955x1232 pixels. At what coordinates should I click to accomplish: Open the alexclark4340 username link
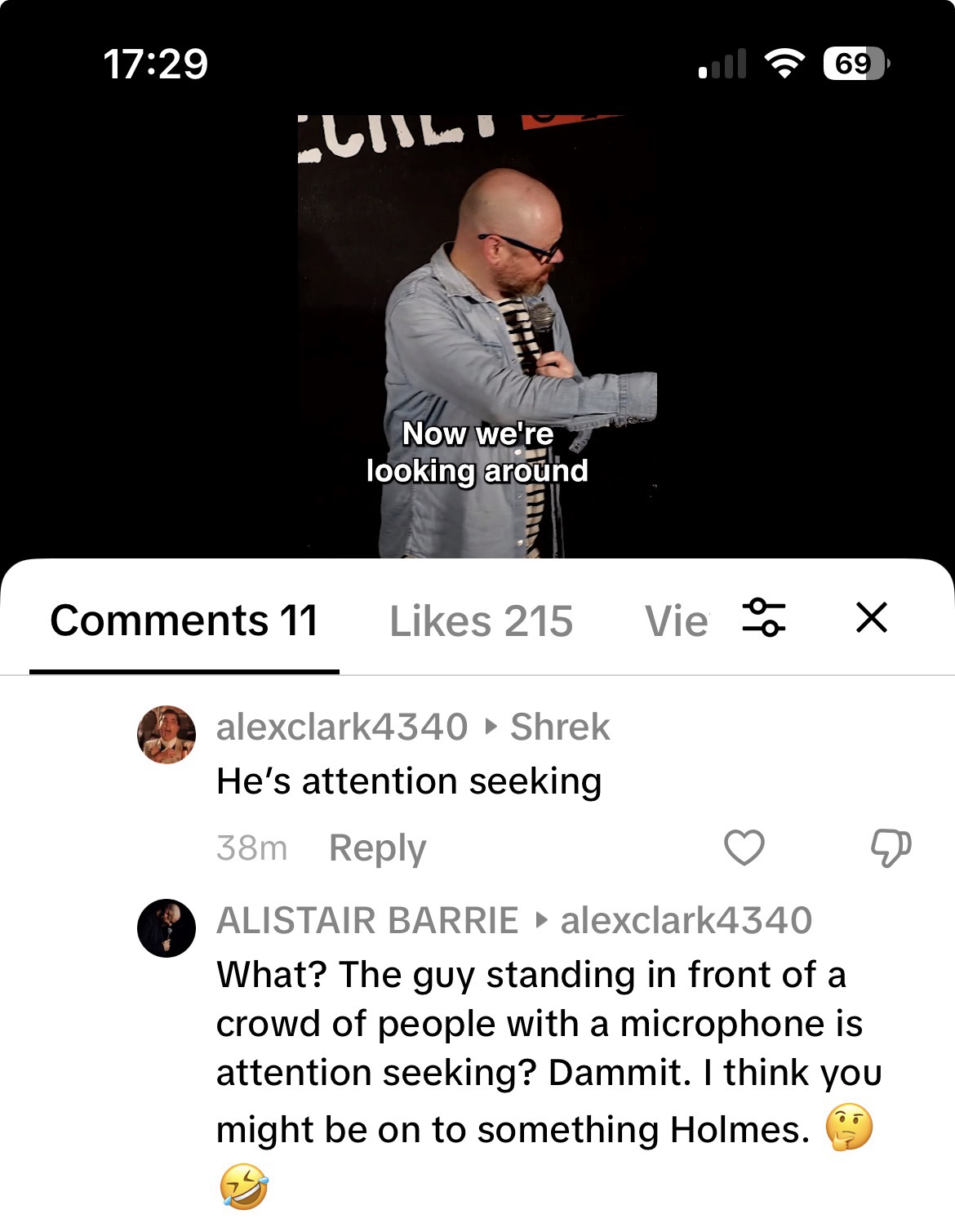[342, 727]
